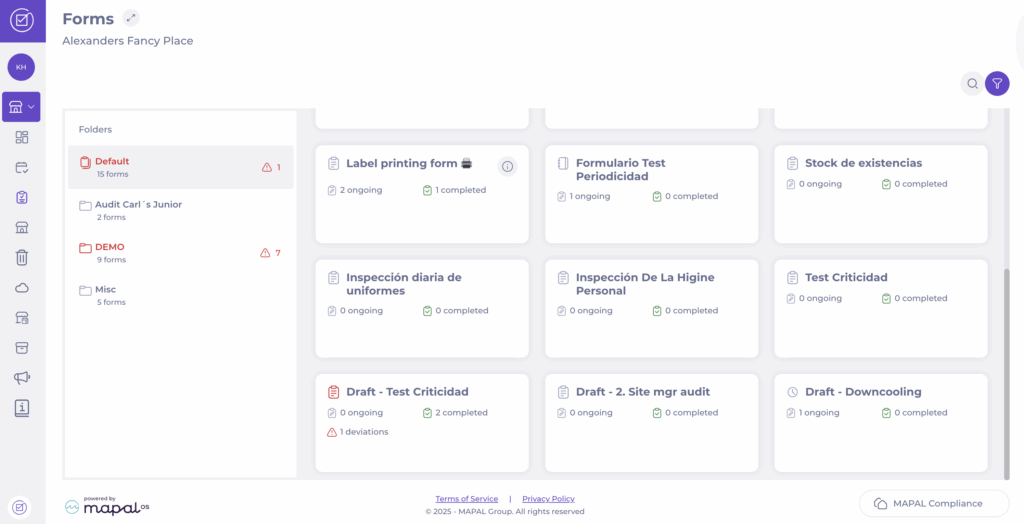The image size is (1024, 524).
Task: Click the megaphone announcements icon
Action: tap(21, 378)
